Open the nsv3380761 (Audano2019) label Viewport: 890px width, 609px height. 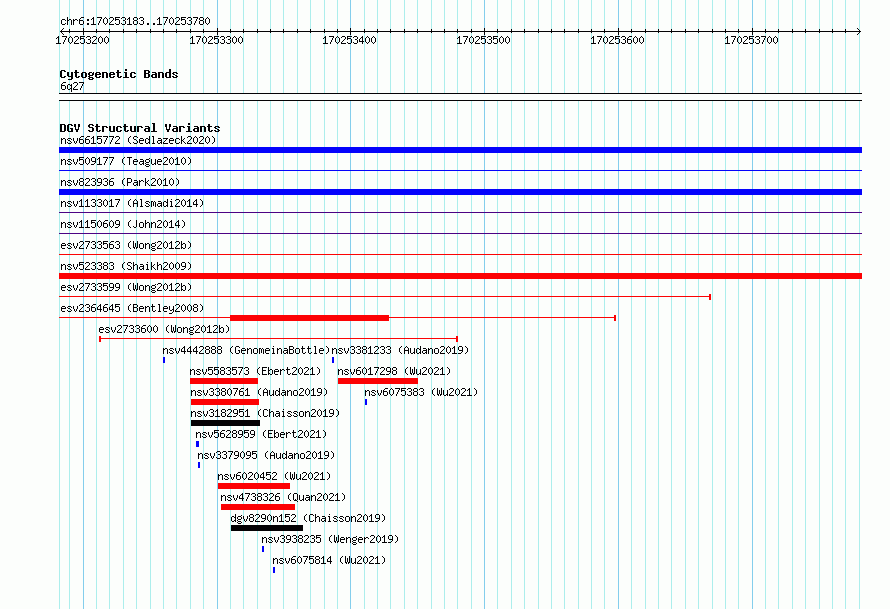[x=259, y=392]
